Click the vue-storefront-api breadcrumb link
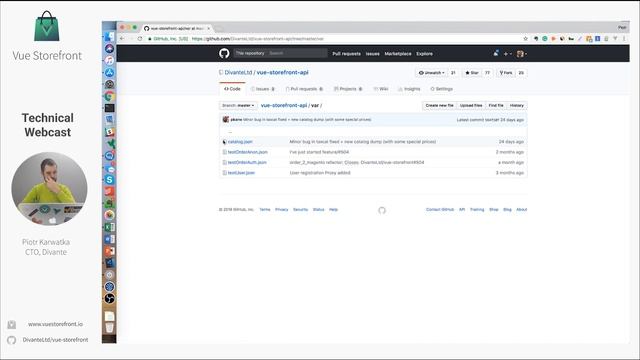Viewport: 640px width, 360px height. coord(284,105)
